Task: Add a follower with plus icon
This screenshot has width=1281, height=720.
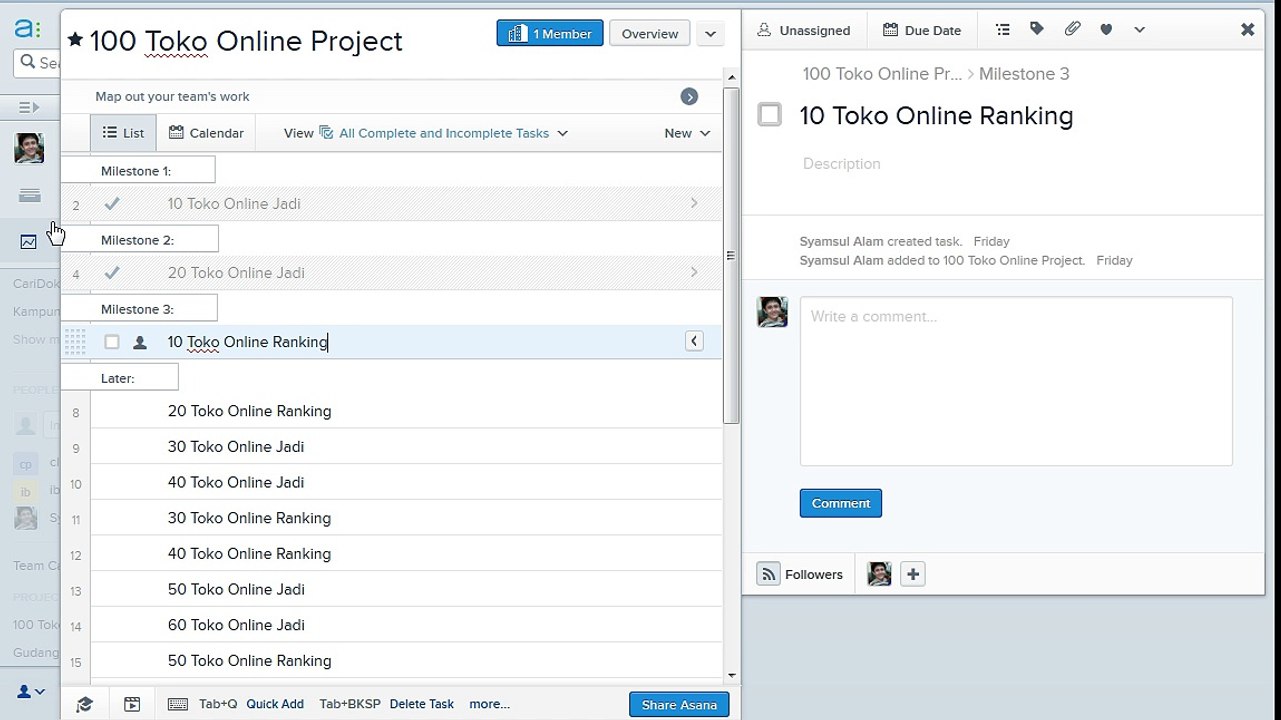Action: coord(912,574)
